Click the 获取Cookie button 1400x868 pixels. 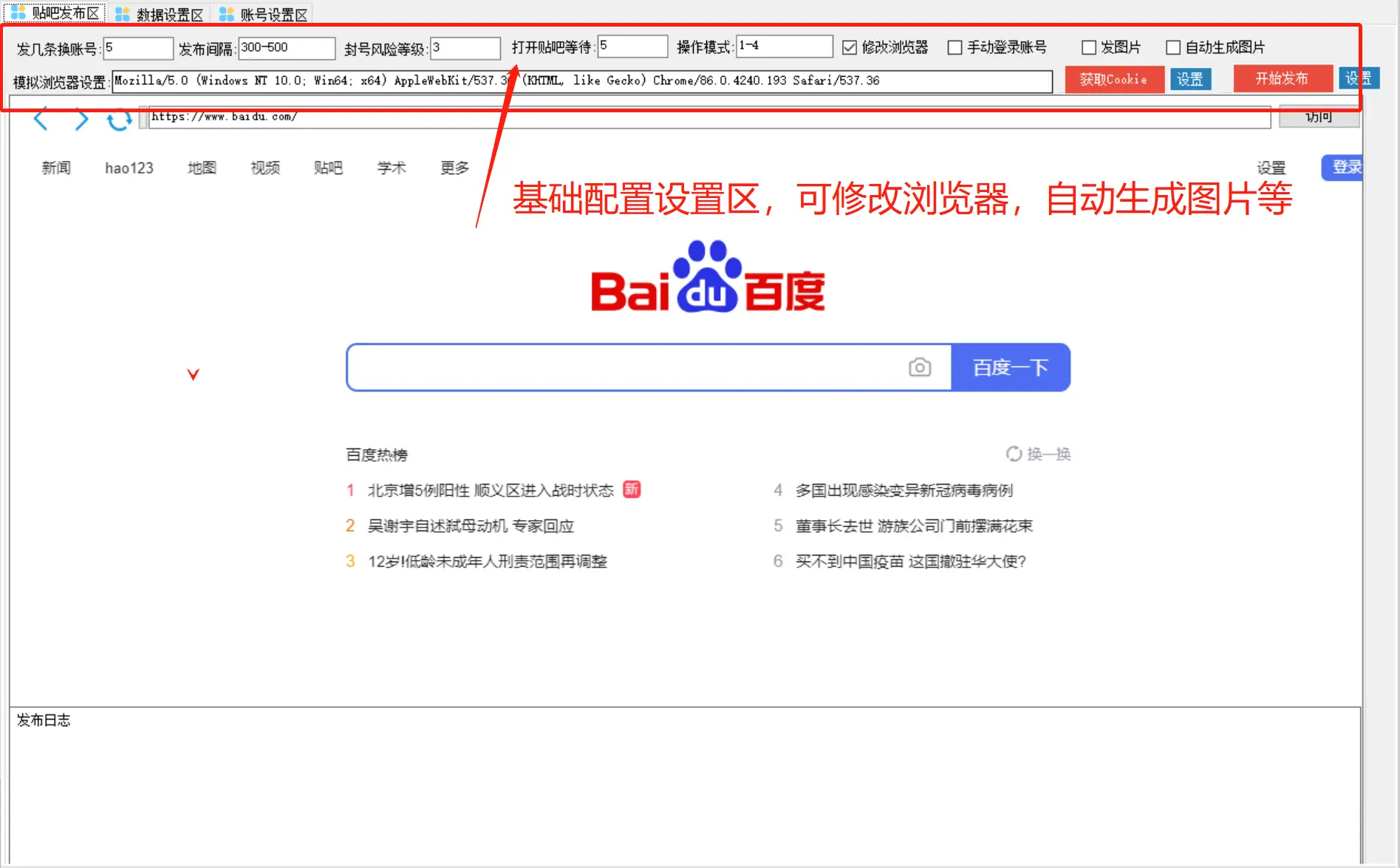(1114, 79)
